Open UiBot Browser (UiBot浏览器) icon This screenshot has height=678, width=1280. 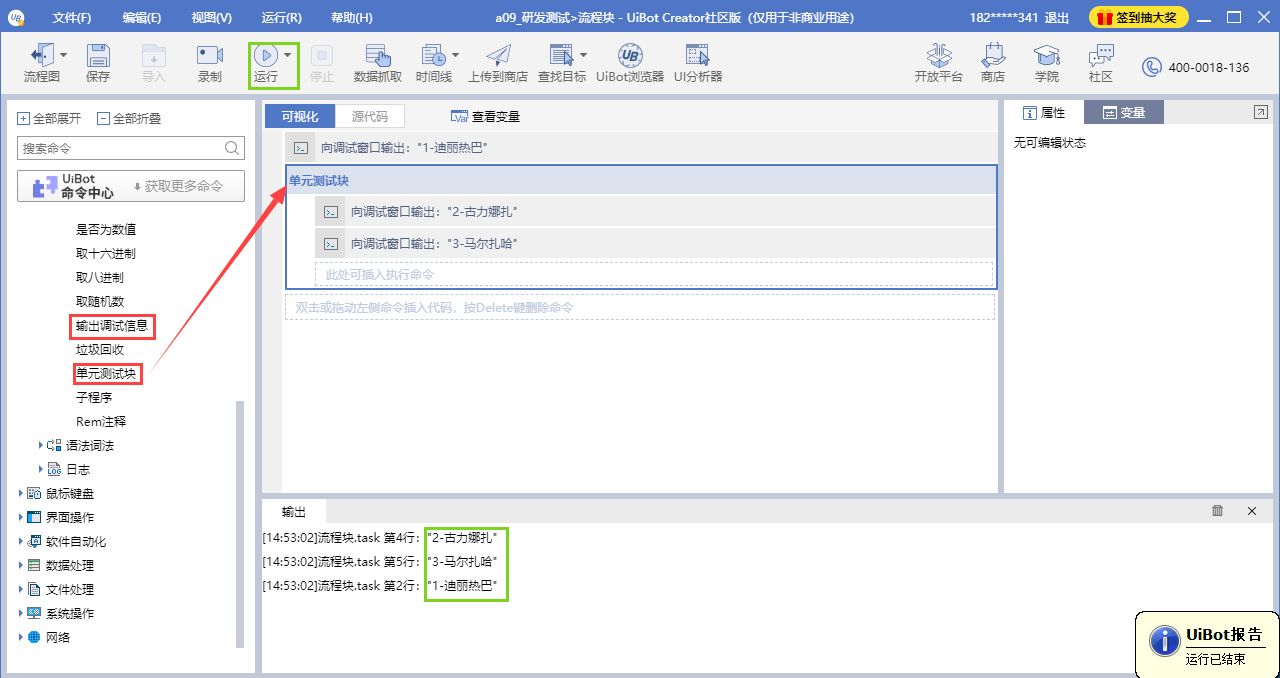point(630,56)
